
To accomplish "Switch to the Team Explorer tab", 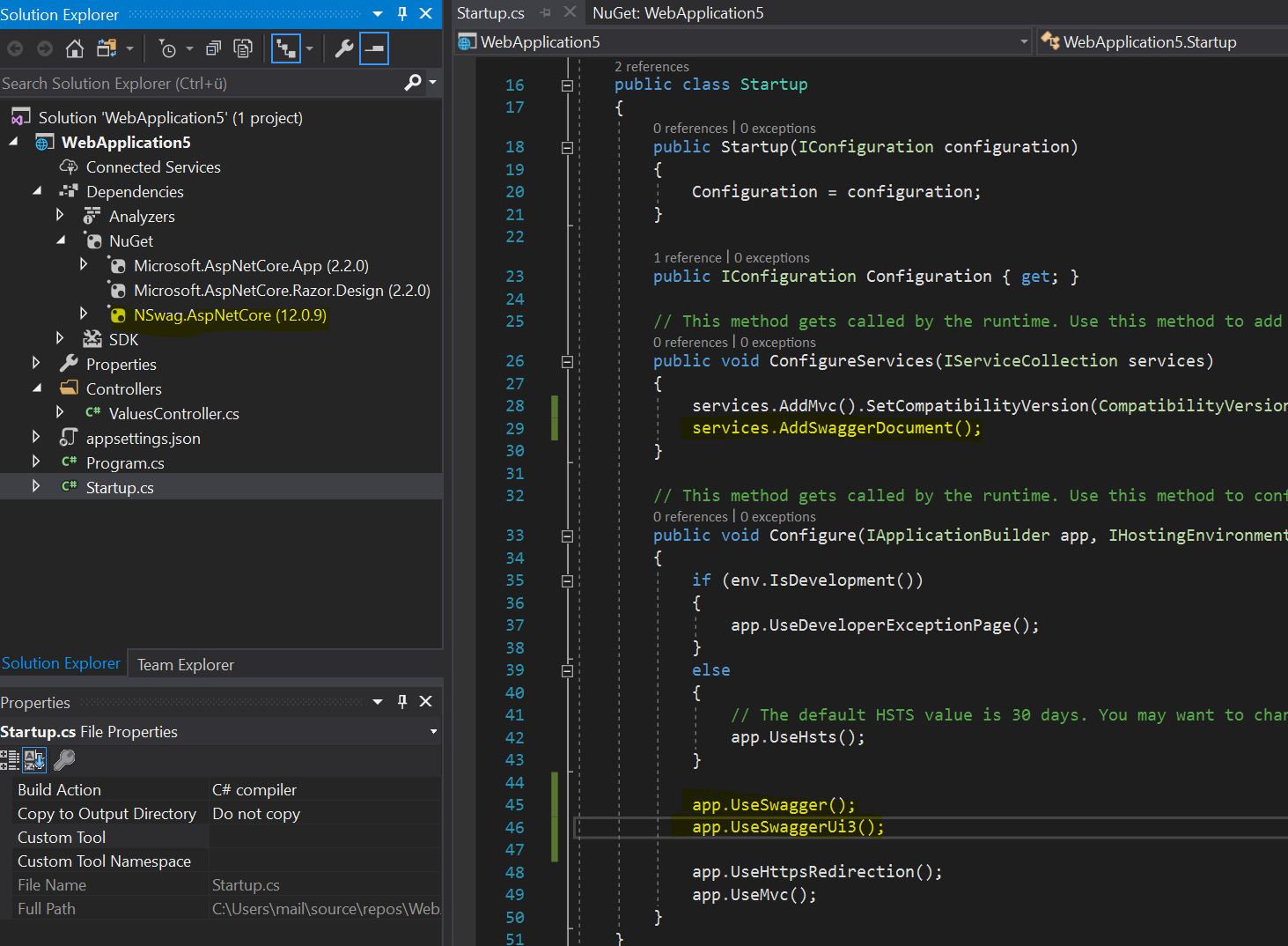I will (x=185, y=665).
